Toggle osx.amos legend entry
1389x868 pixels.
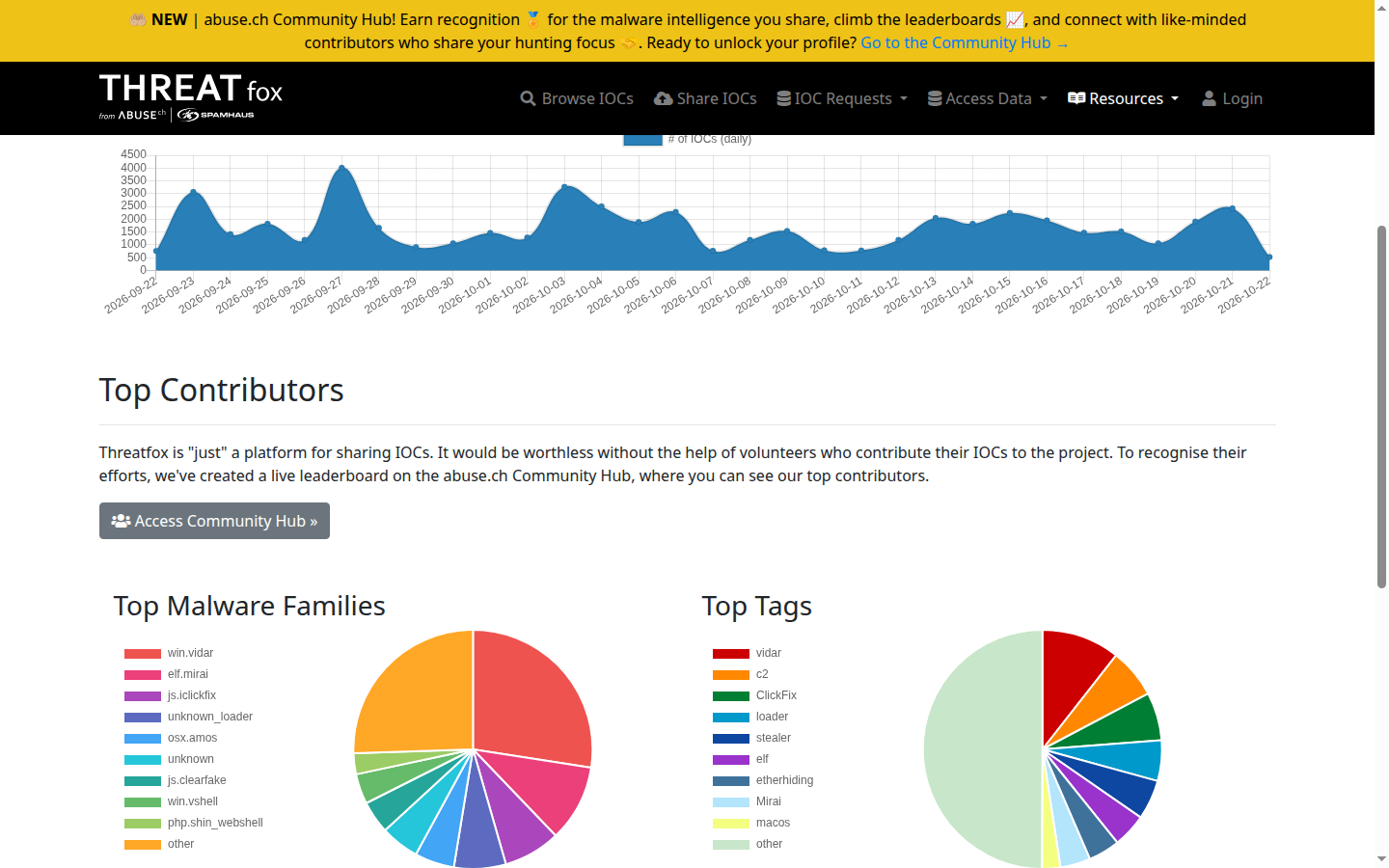(x=171, y=738)
